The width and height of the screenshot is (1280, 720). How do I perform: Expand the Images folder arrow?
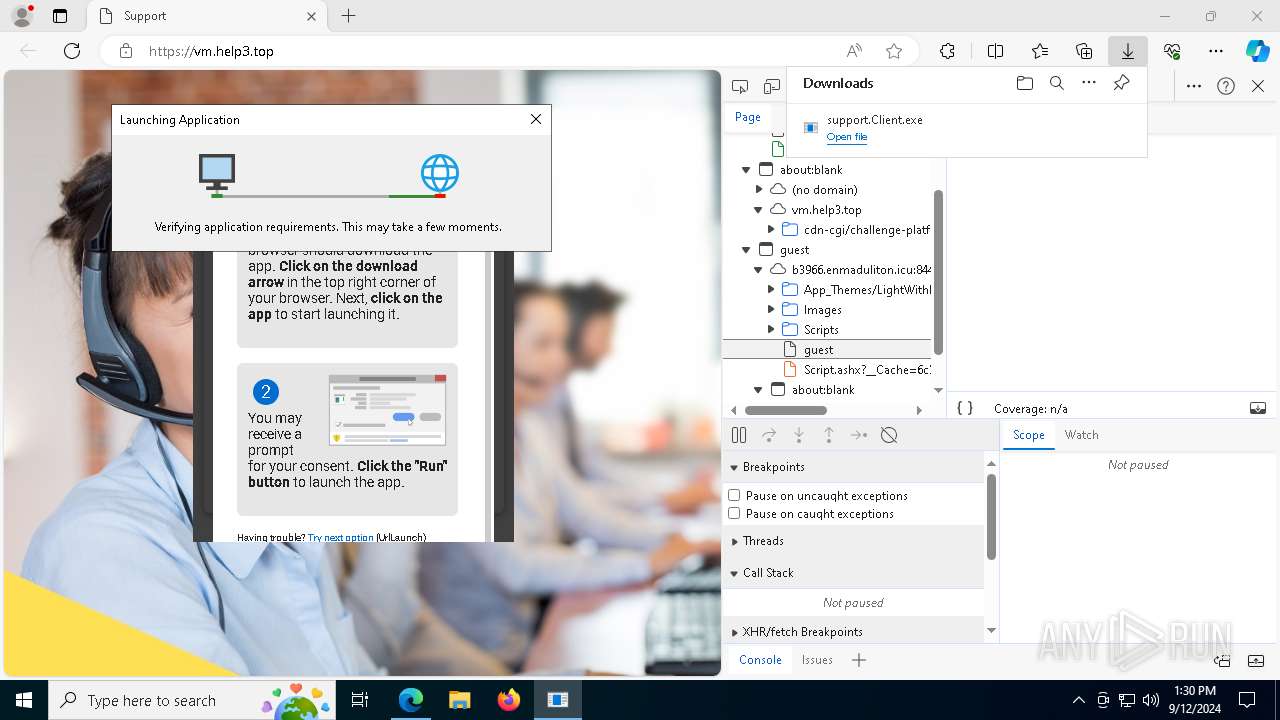pos(771,309)
